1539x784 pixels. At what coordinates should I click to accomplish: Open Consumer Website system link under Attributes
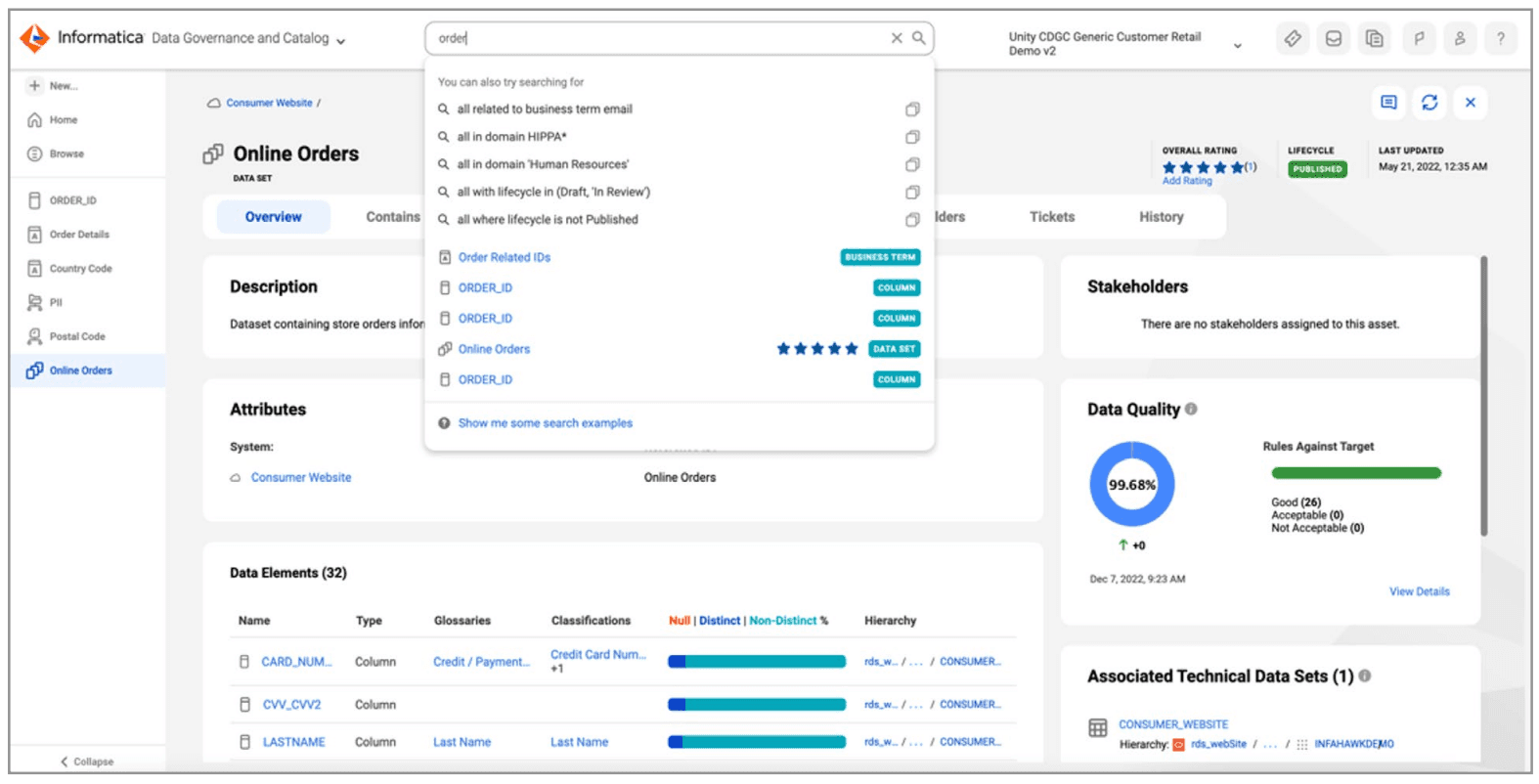301,478
